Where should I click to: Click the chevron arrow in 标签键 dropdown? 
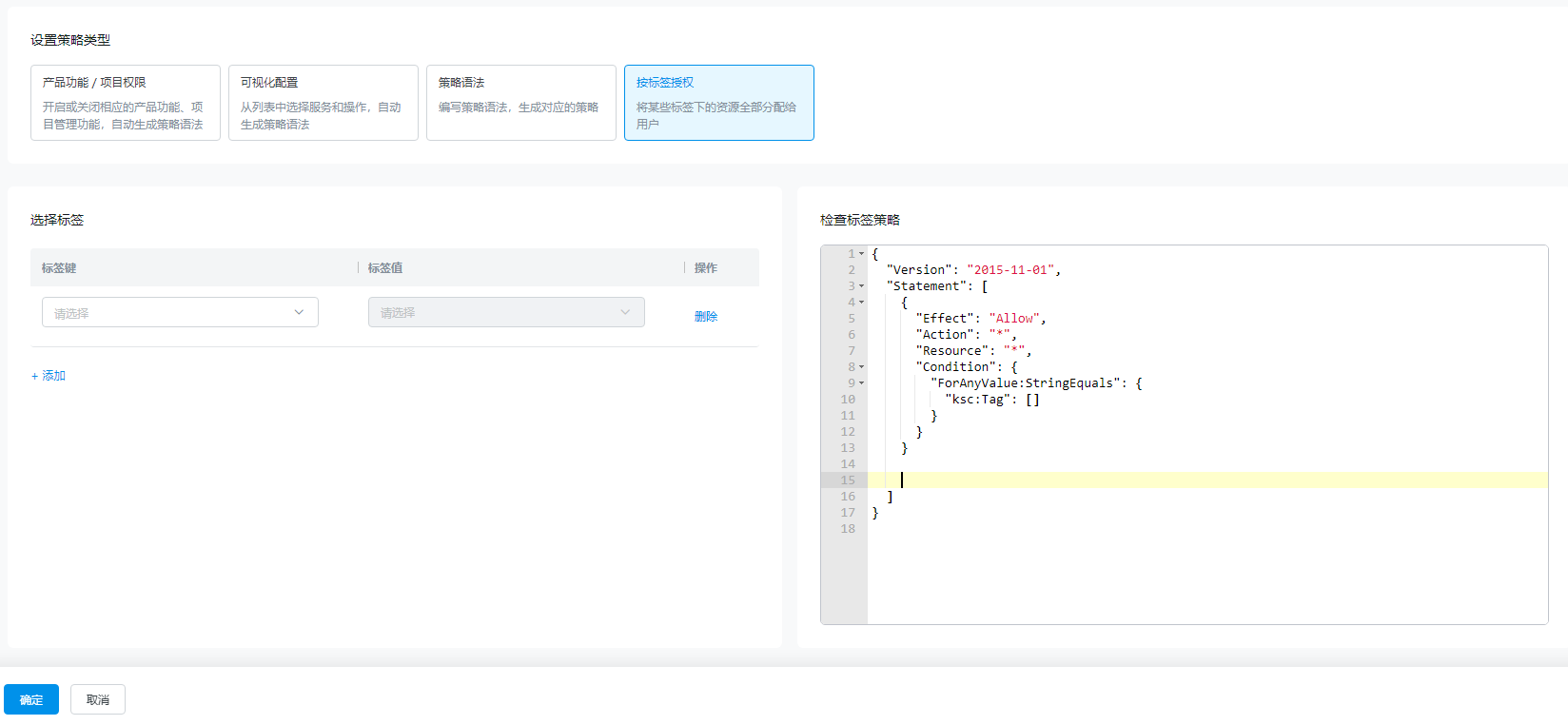[299, 312]
